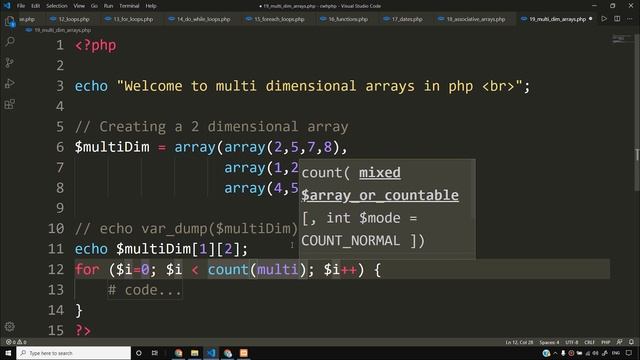
Task: Open the Explorer view in activity bar
Action: coord(10,21)
